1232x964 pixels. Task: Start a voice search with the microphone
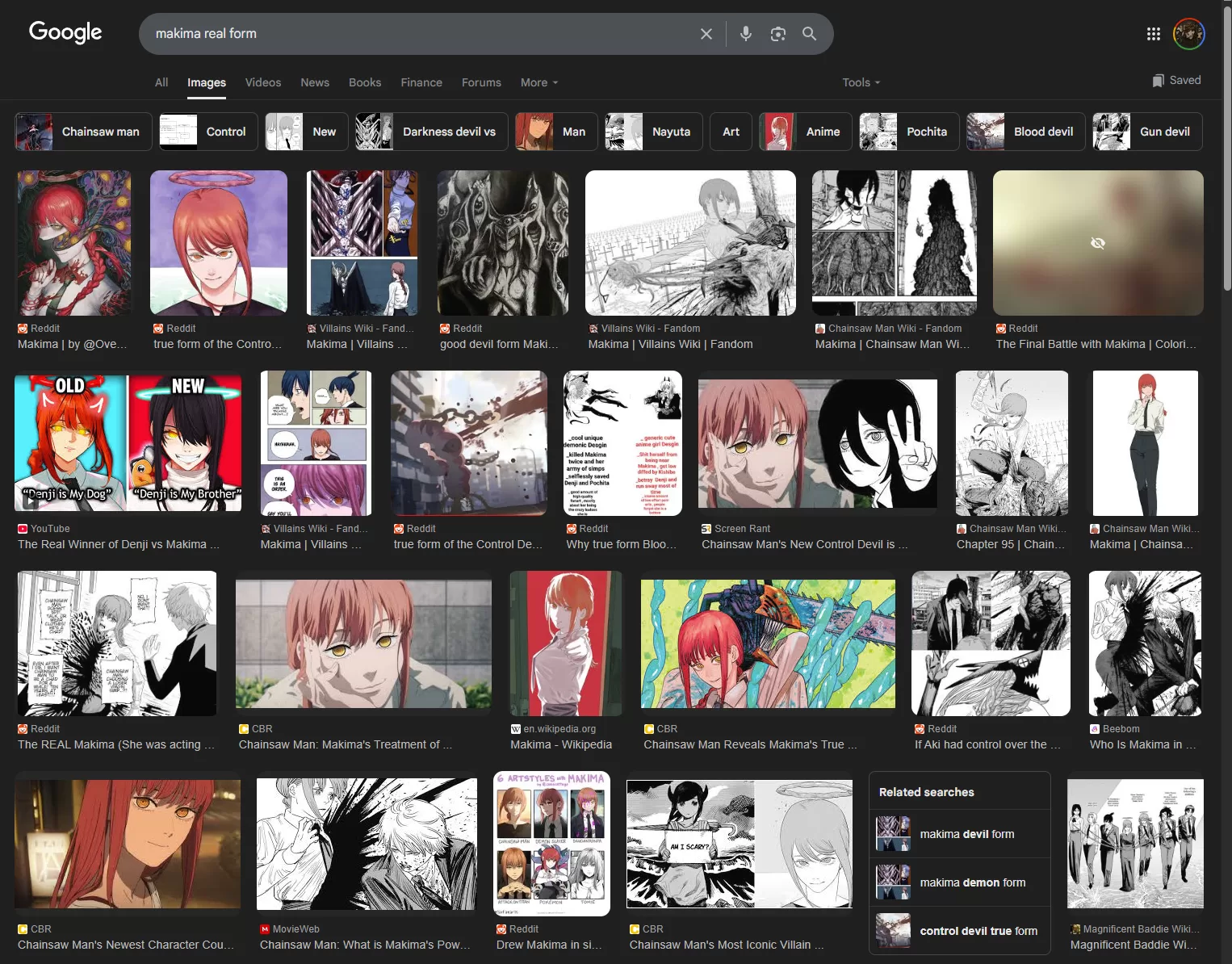(x=746, y=34)
